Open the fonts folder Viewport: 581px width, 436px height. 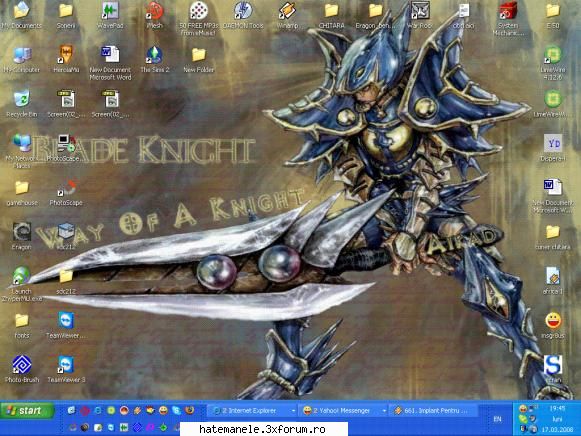21,325
